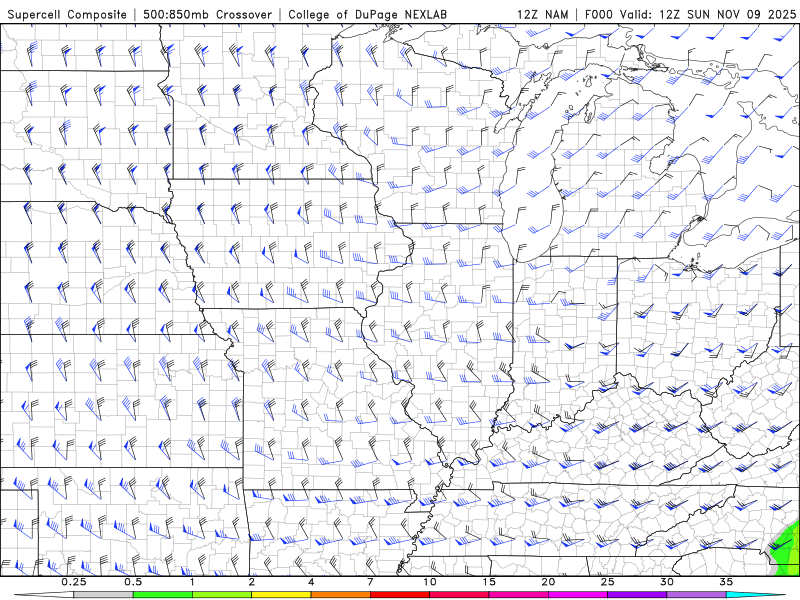Click the colorbar label 4
Image resolution: width=800 pixels, height=600 pixels.
click(311, 582)
